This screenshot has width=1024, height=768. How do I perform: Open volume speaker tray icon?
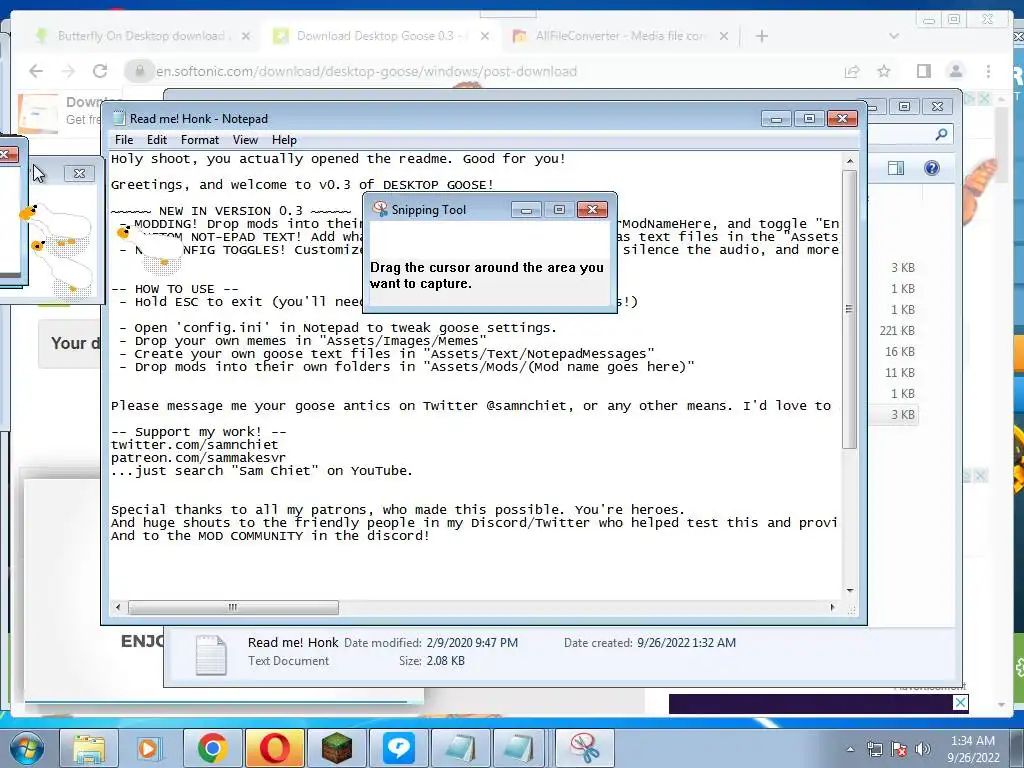(x=922, y=749)
